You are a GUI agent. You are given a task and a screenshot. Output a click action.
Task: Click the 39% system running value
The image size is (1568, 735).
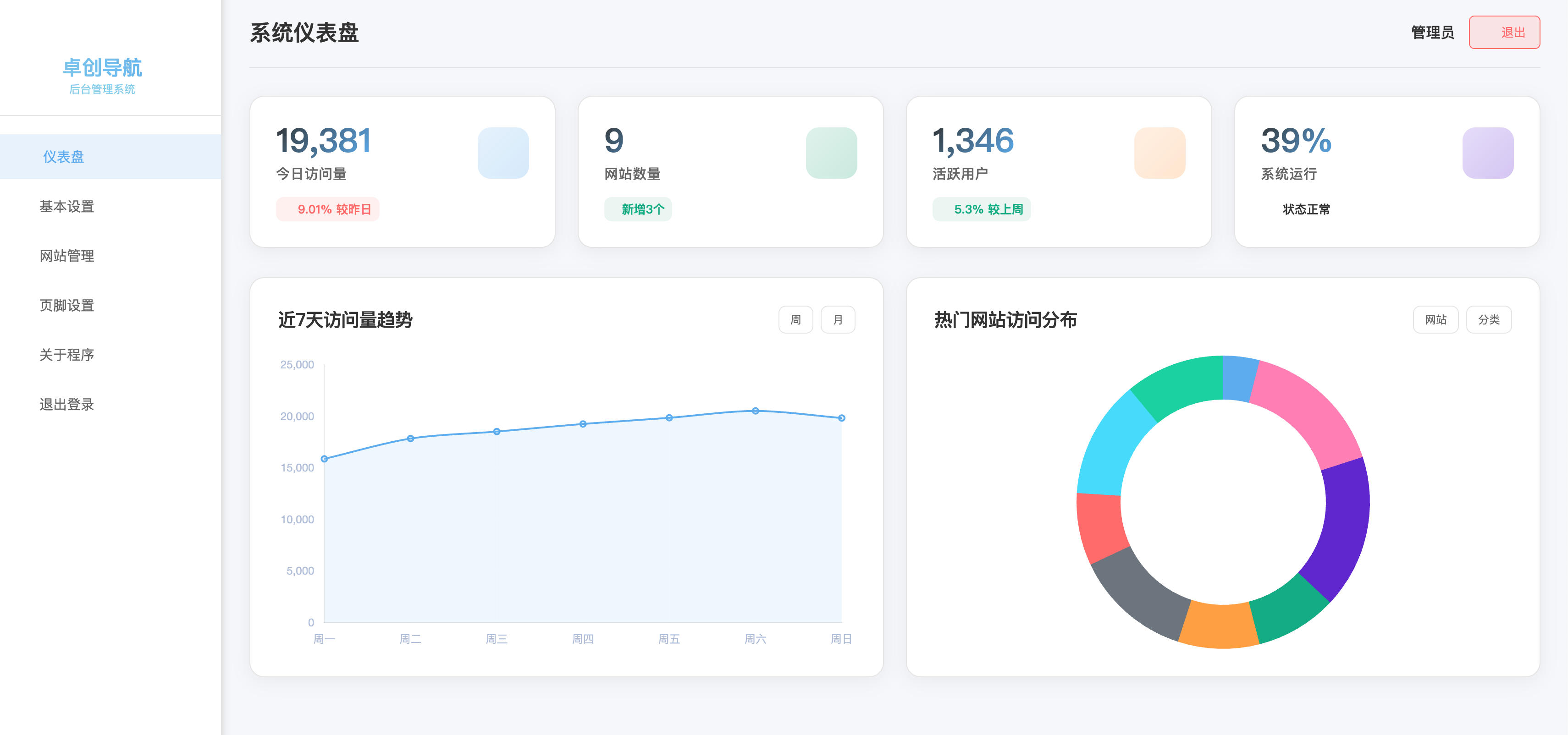1296,141
